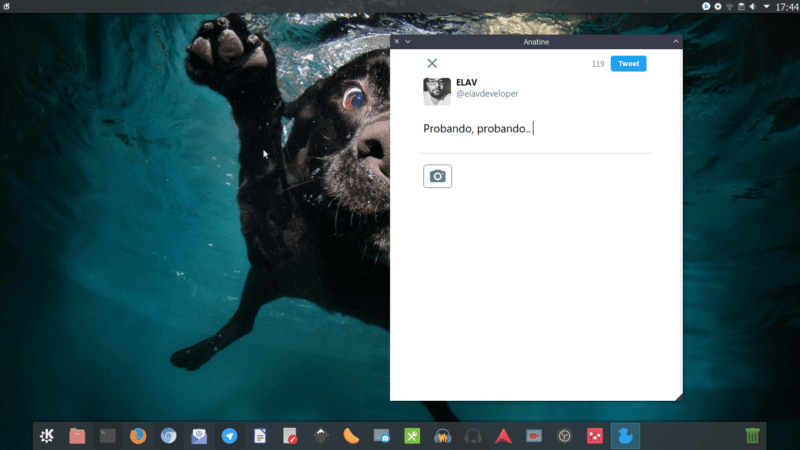
Task: Expand hidden tray icons with the down arrow
Action: (766, 7)
